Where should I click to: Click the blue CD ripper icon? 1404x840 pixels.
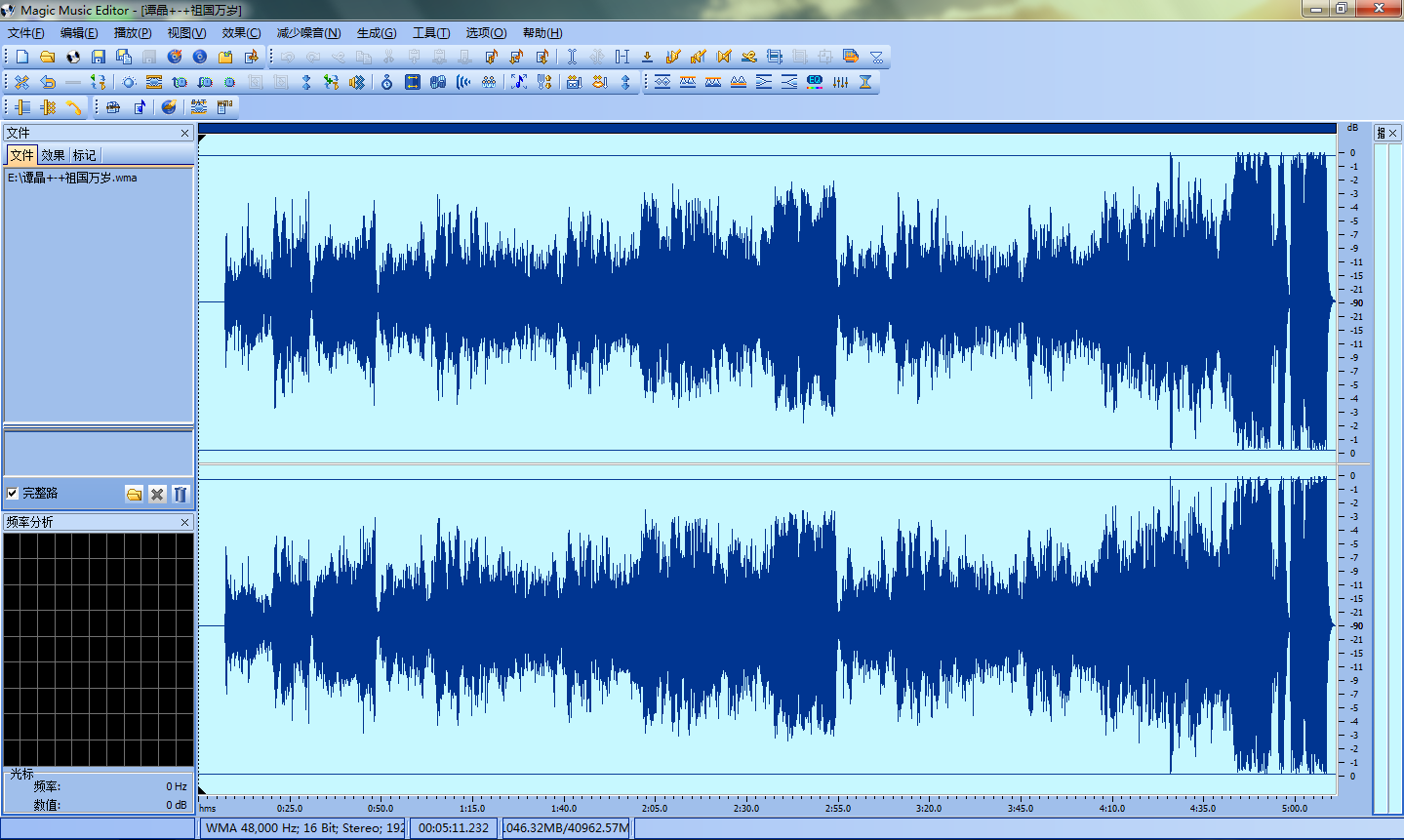click(200, 57)
